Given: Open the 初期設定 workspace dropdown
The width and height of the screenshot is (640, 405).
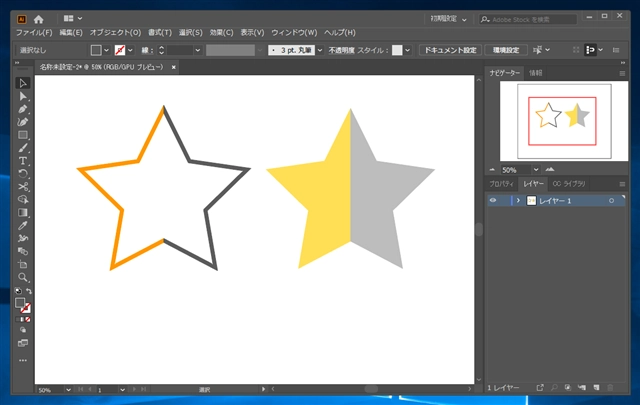Looking at the screenshot, I should point(449,19).
